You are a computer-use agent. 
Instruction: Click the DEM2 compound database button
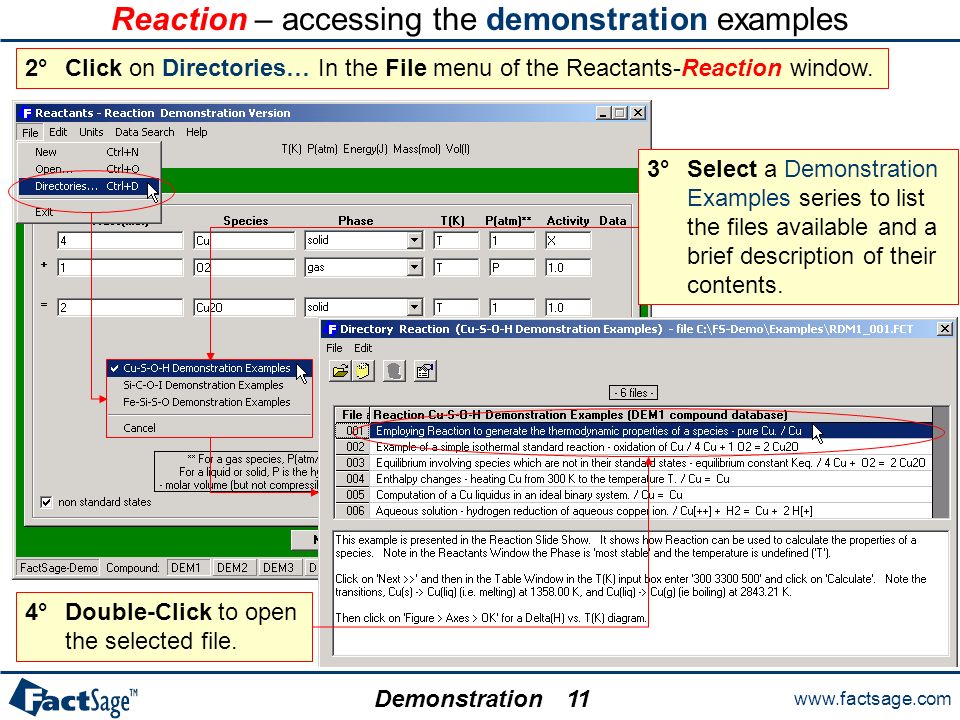(233, 568)
